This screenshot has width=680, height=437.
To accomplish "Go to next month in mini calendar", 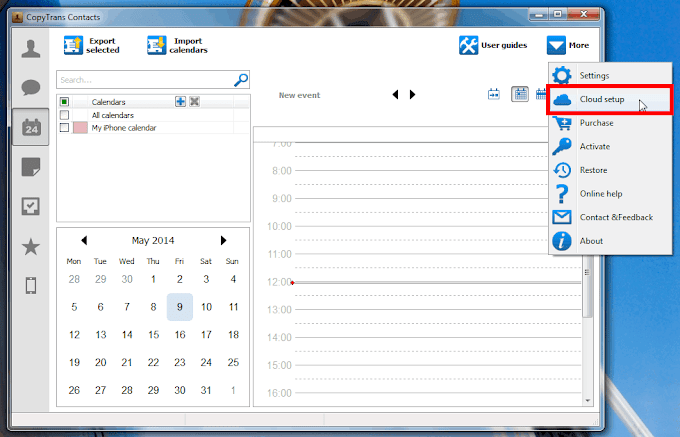I will click(x=223, y=240).
